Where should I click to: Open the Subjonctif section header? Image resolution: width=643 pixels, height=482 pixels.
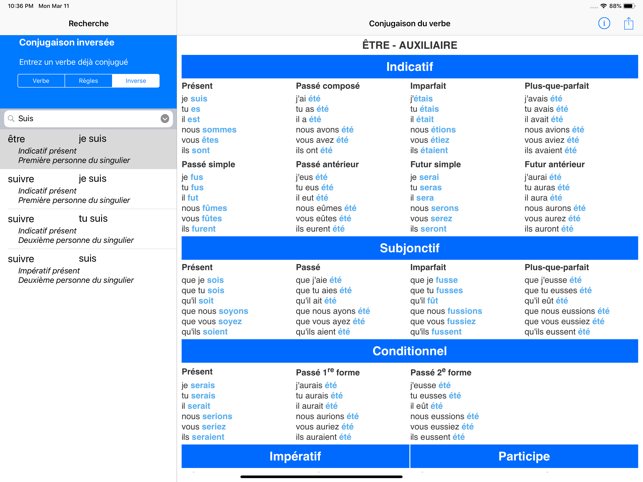(x=409, y=248)
